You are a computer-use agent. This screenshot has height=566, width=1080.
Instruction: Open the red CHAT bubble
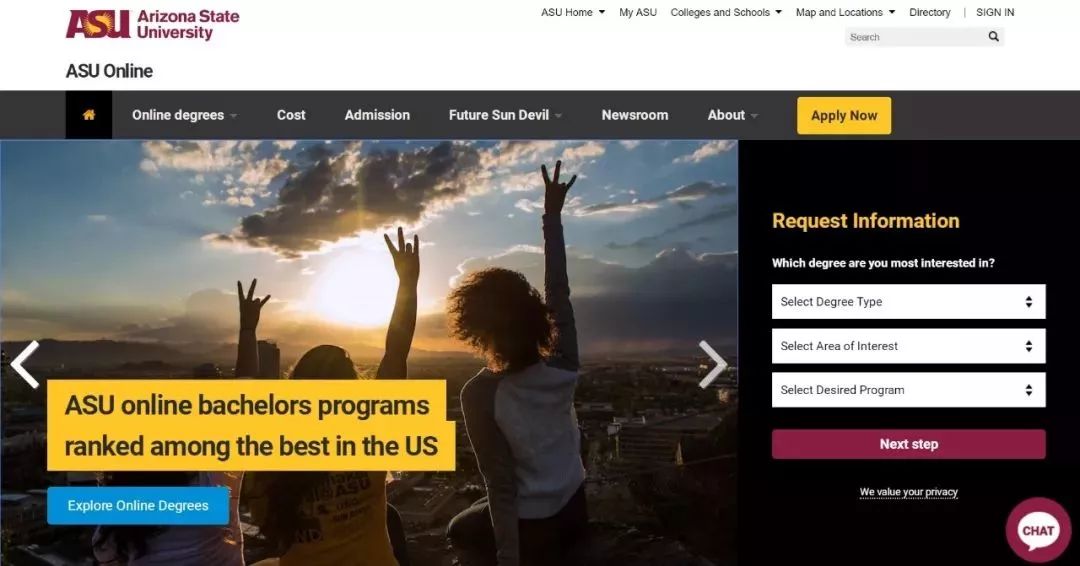click(x=1038, y=530)
